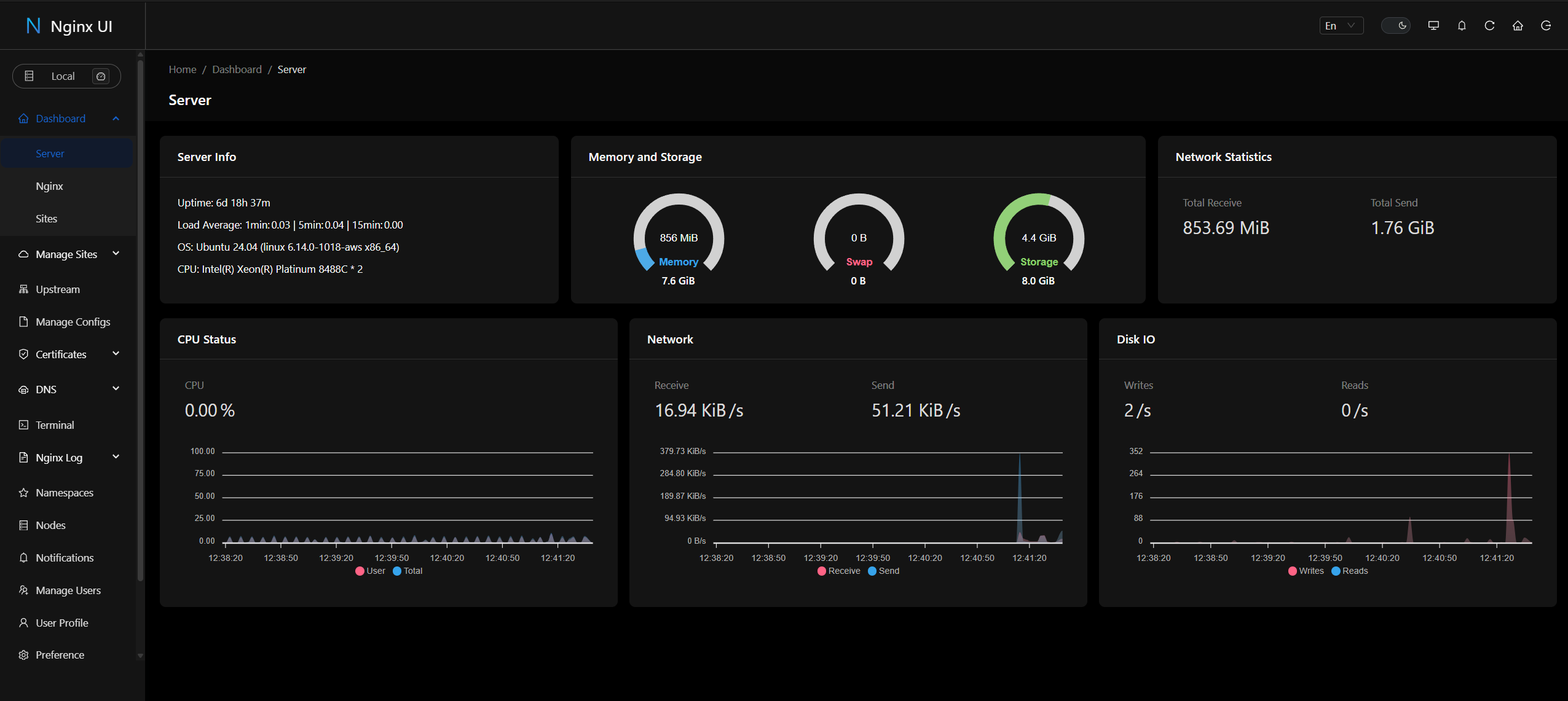This screenshot has height=701, width=1568.
Task: Click the logout icon in header
Action: (x=1546, y=25)
